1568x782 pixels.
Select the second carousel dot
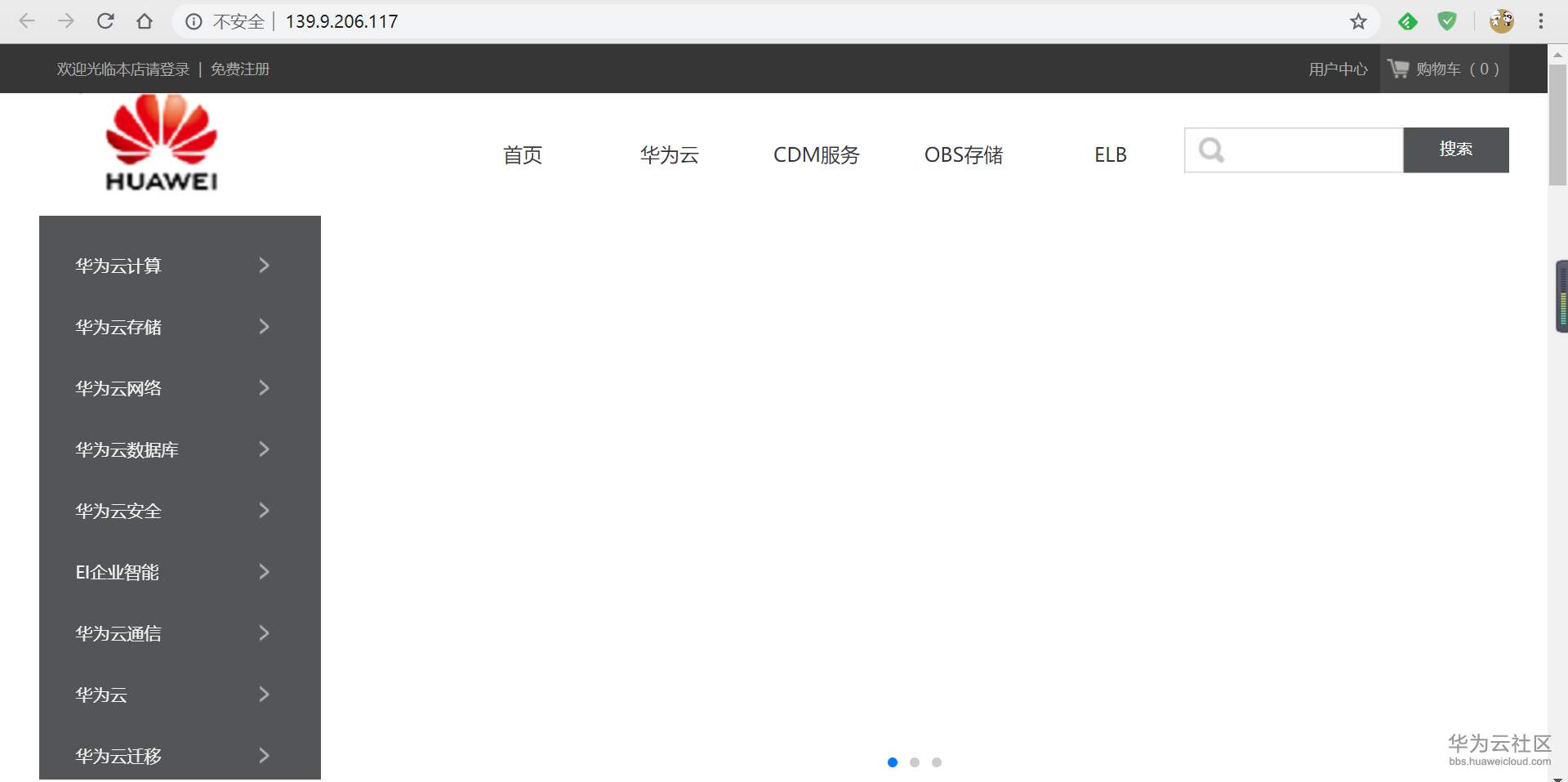point(915,762)
